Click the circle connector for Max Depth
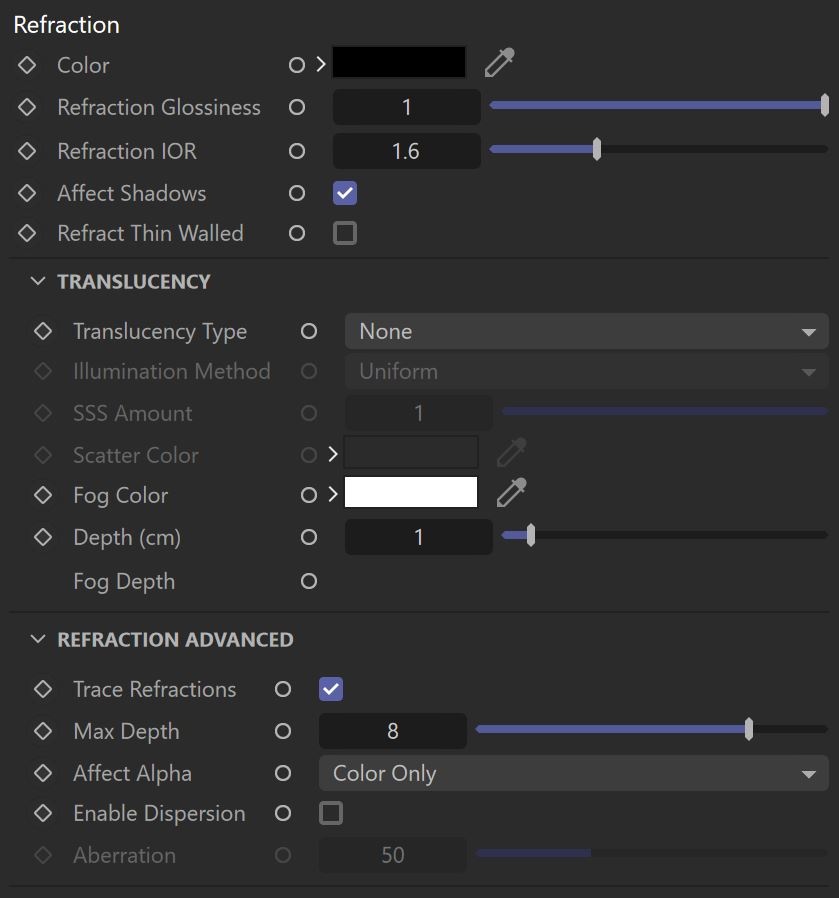This screenshot has height=898, width=839. (283, 731)
